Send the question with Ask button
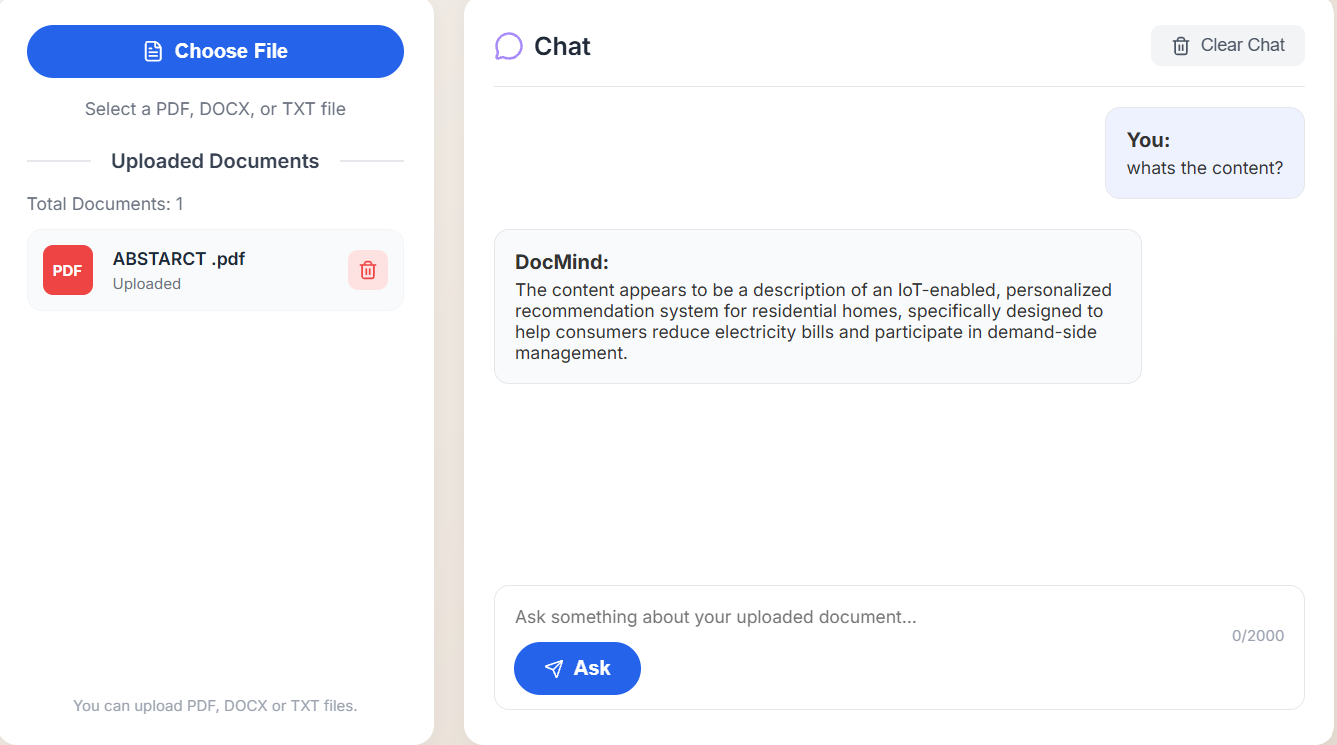 577,668
